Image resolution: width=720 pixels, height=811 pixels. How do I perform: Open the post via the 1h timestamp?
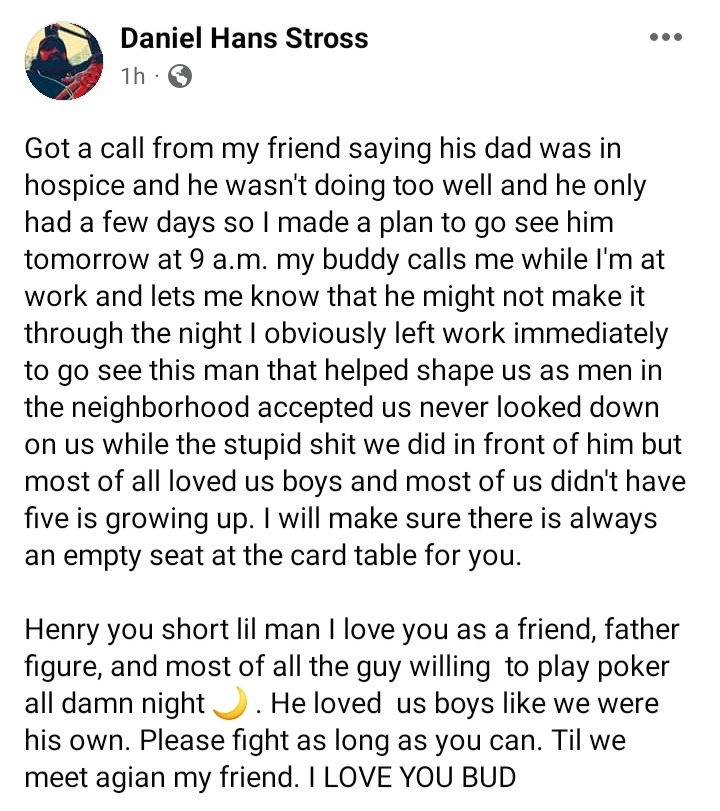click(131, 76)
